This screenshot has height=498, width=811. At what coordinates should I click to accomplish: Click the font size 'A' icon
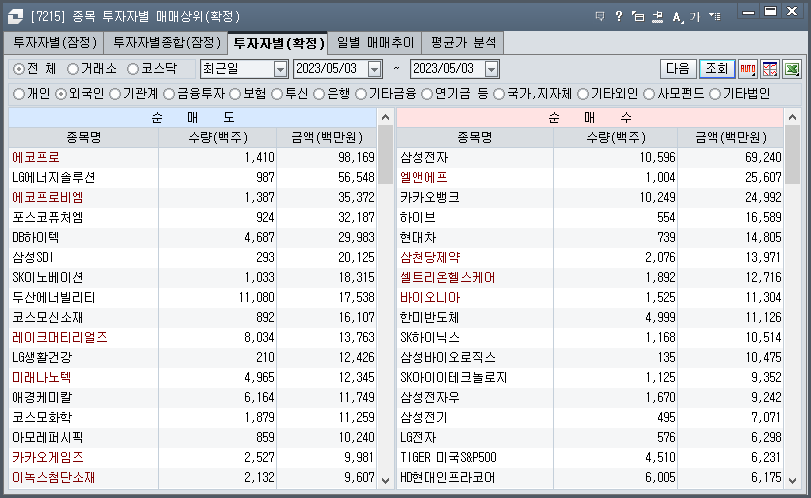click(x=677, y=17)
